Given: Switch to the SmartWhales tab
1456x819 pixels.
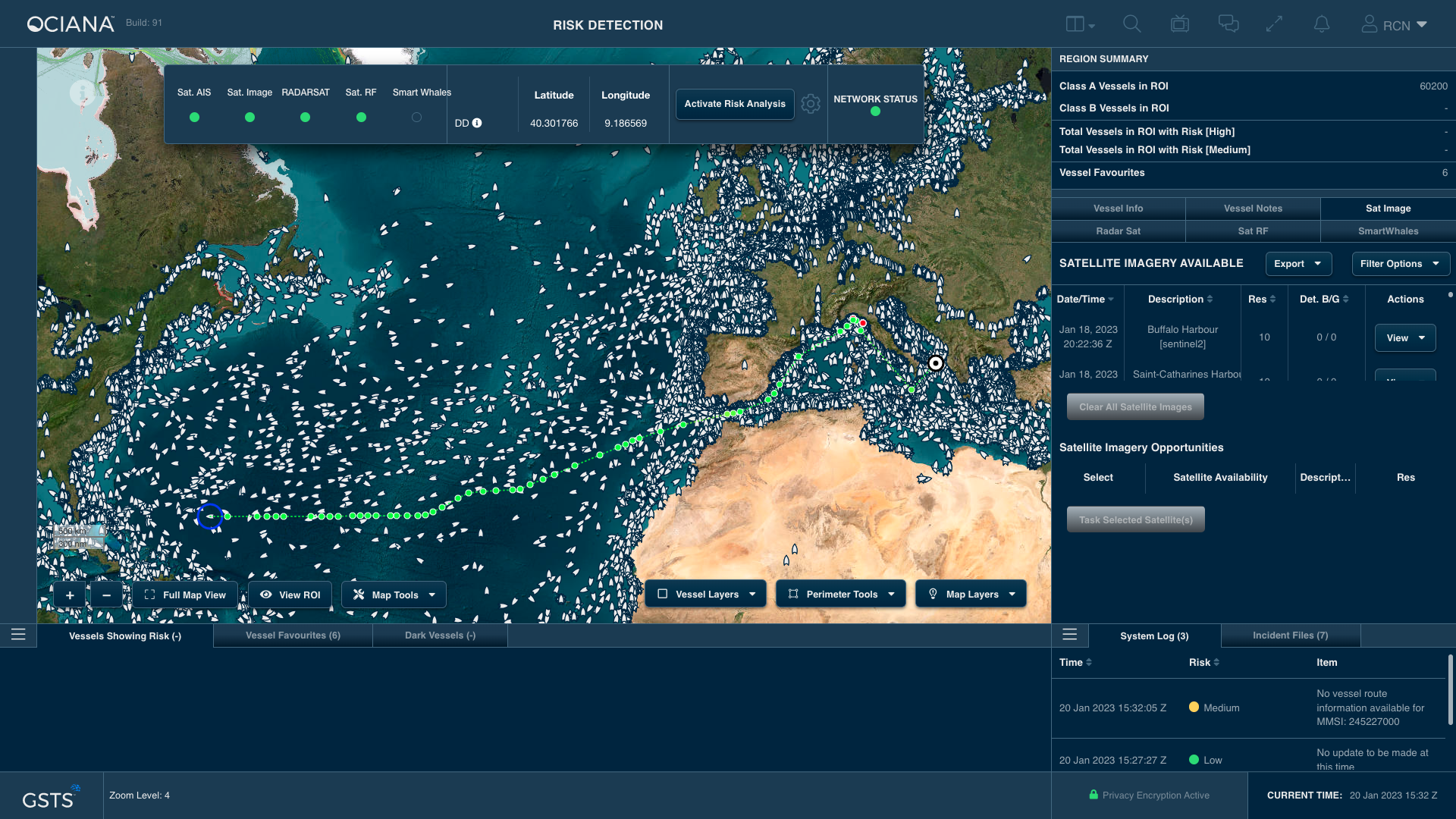Looking at the screenshot, I should coord(1388,231).
